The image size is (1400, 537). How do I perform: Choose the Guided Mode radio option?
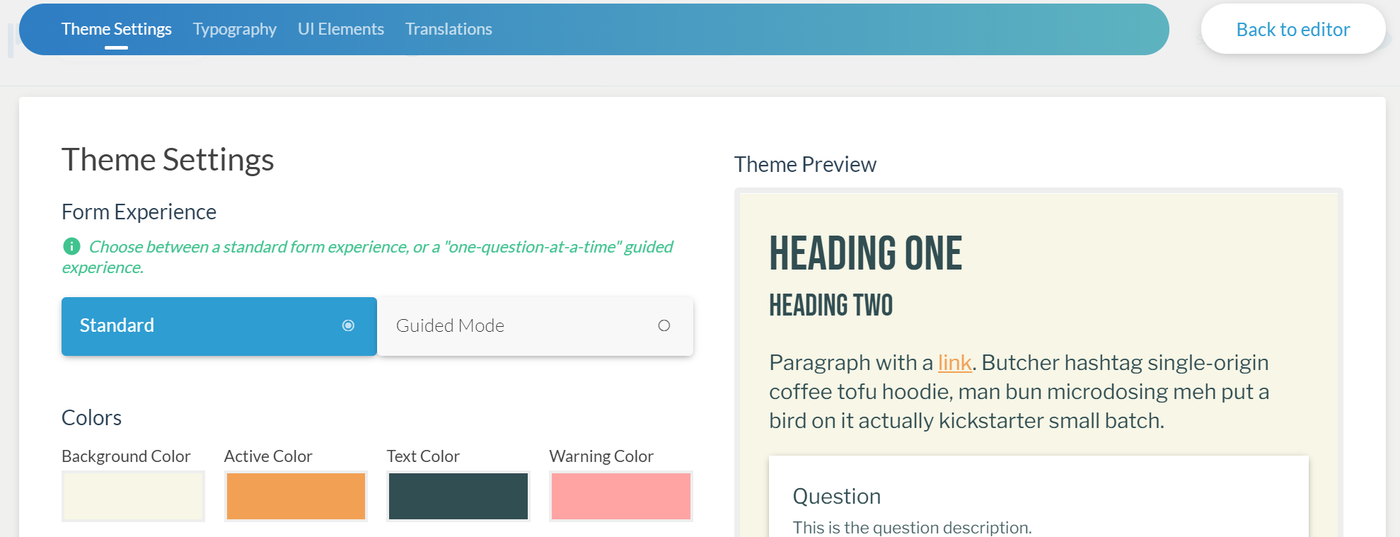(663, 326)
